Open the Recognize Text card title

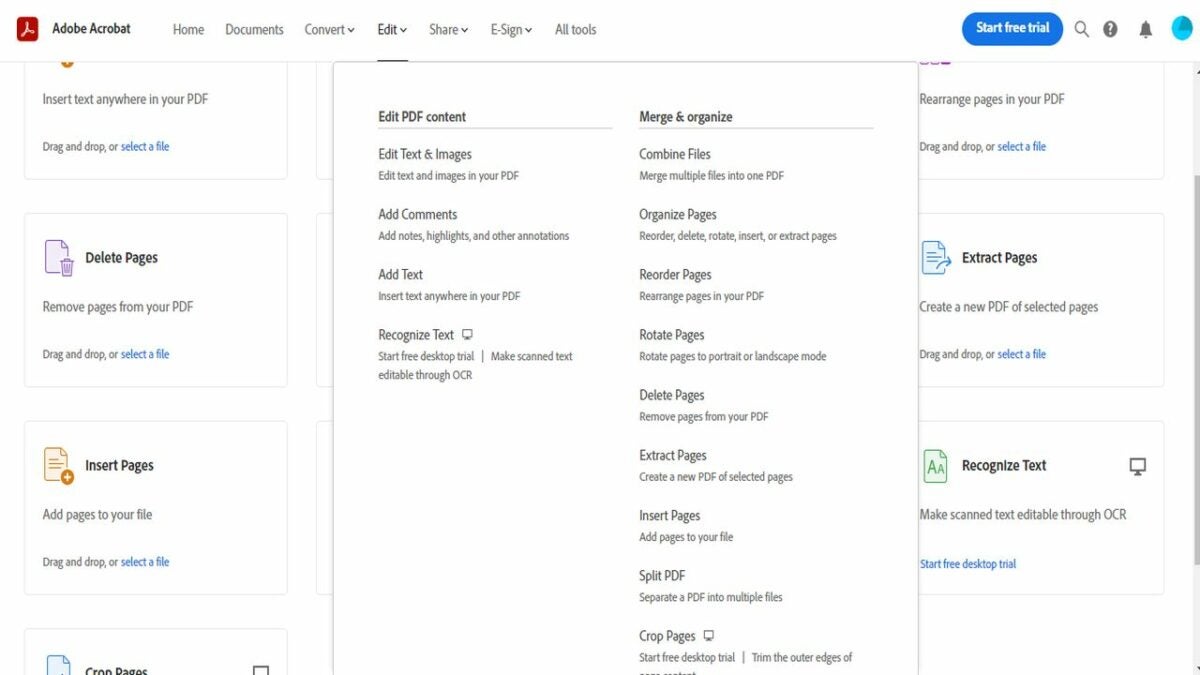(x=1004, y=465)
